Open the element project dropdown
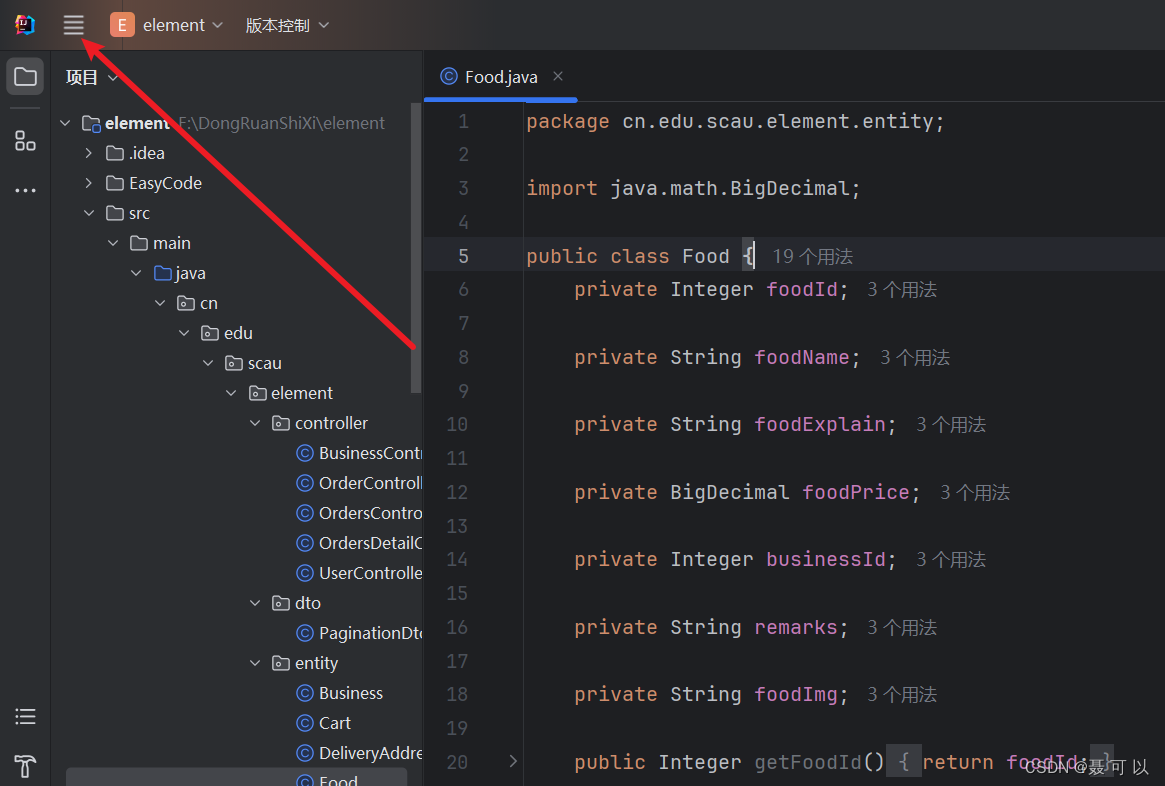 [182, 25]
